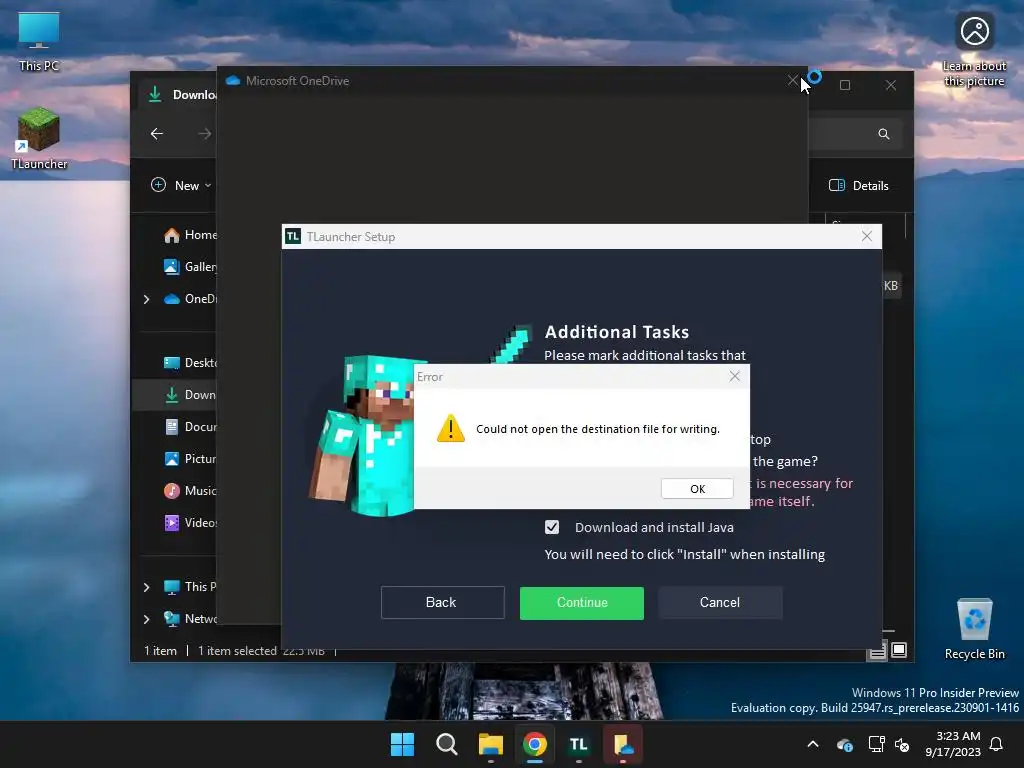Click TLauncher TL icon in taskbar
The width and height of the screenshot is (1024, 768).
click(579, 744)
